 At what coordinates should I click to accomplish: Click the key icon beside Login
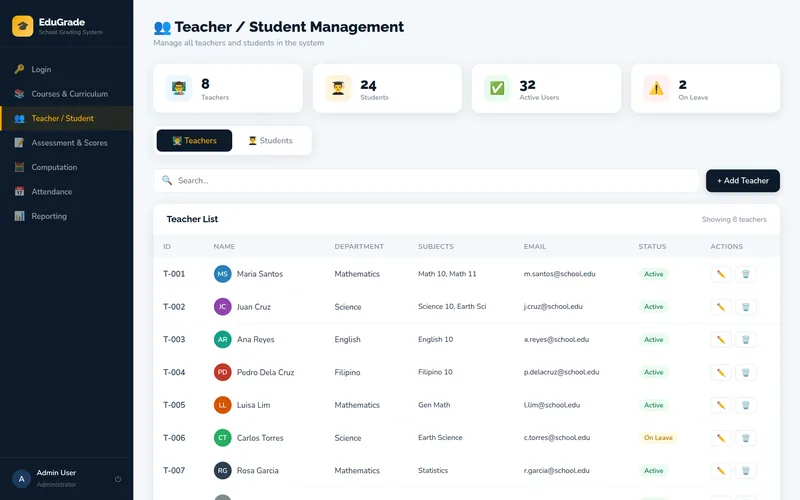(19, 69)
